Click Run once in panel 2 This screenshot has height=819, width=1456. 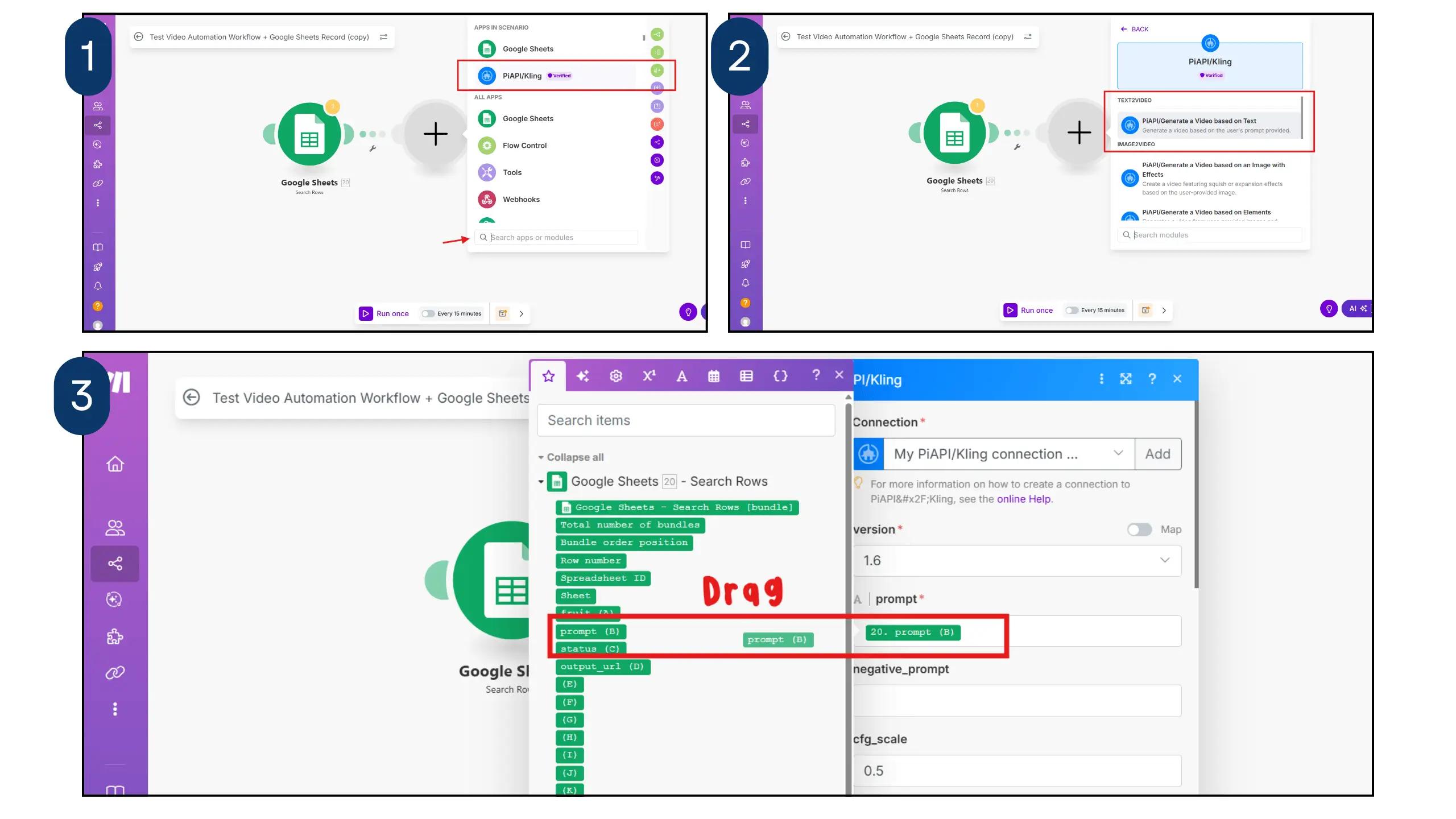pyautogui.click(x=1028, y=311)
